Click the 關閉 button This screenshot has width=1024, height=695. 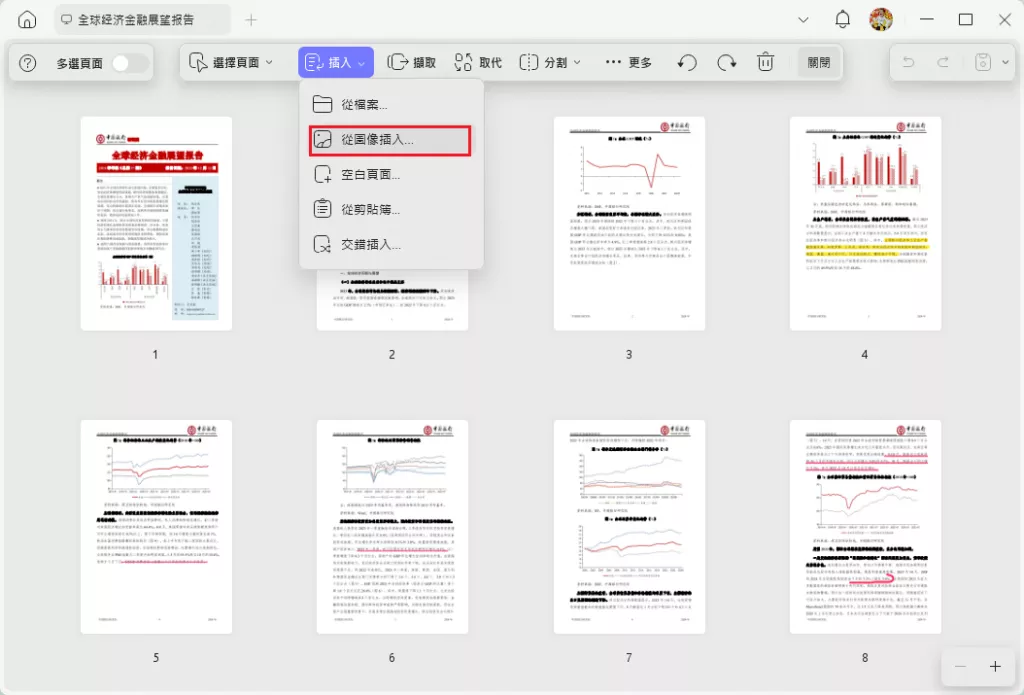click(x=819, y=62)
